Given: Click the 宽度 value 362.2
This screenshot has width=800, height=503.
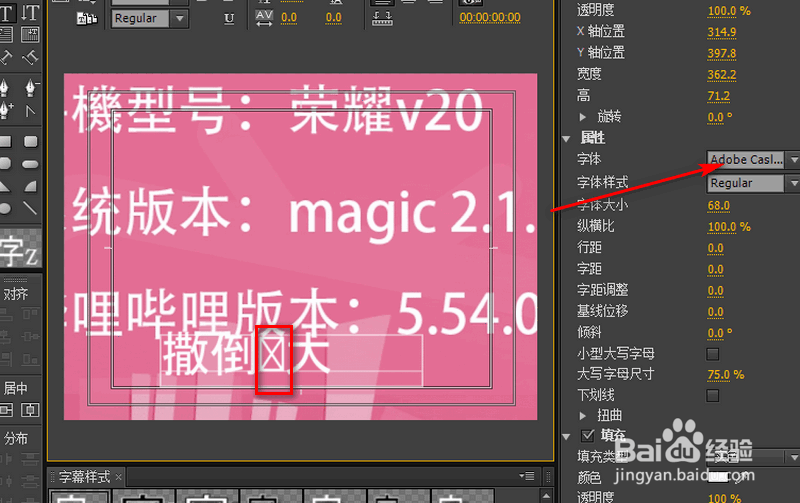Looking at the screenshot, I should (721, 75).
